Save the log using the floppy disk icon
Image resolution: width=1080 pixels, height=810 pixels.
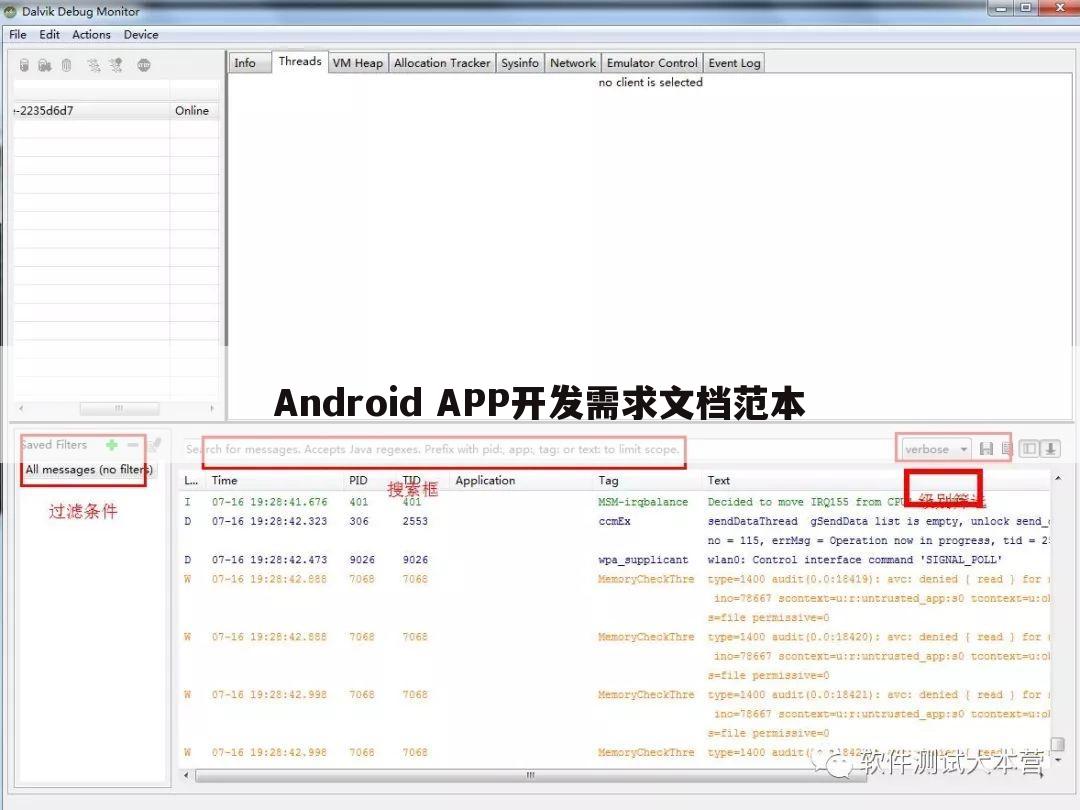(x=986, y=449)
